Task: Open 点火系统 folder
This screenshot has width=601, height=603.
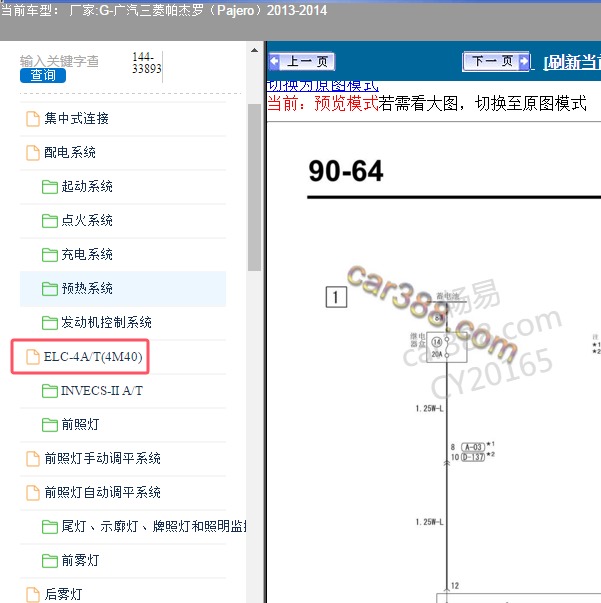Action: coord(87,220)
